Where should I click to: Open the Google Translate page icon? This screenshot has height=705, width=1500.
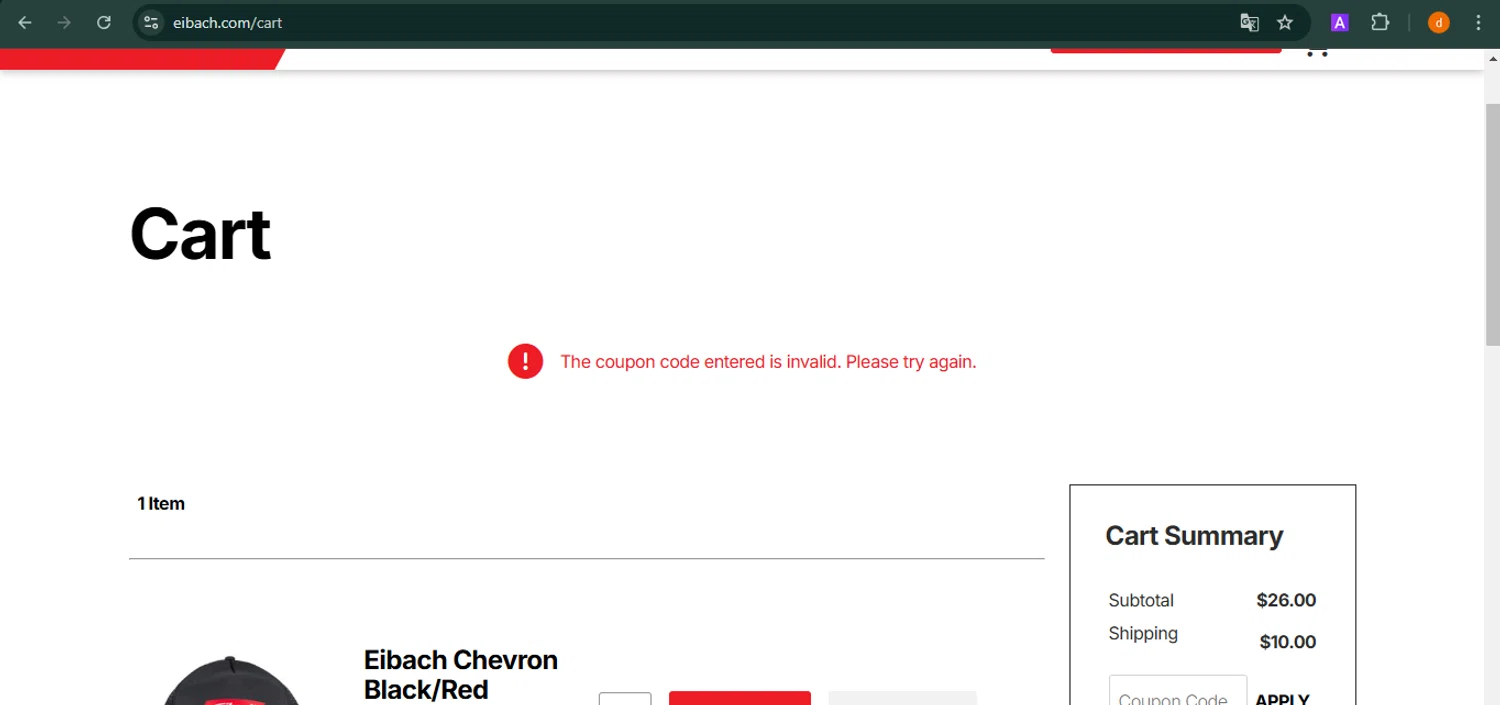1249,22
